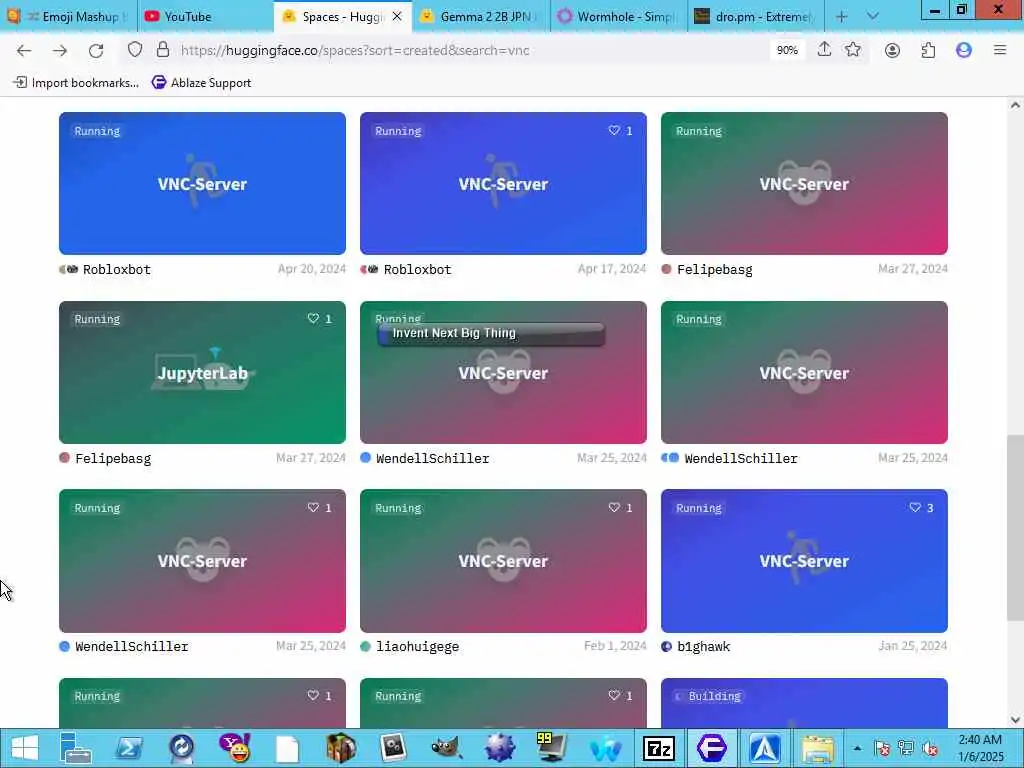Click the liaohuigege author name
Viewport: 1024px width, 768px height.
(417, 647)
